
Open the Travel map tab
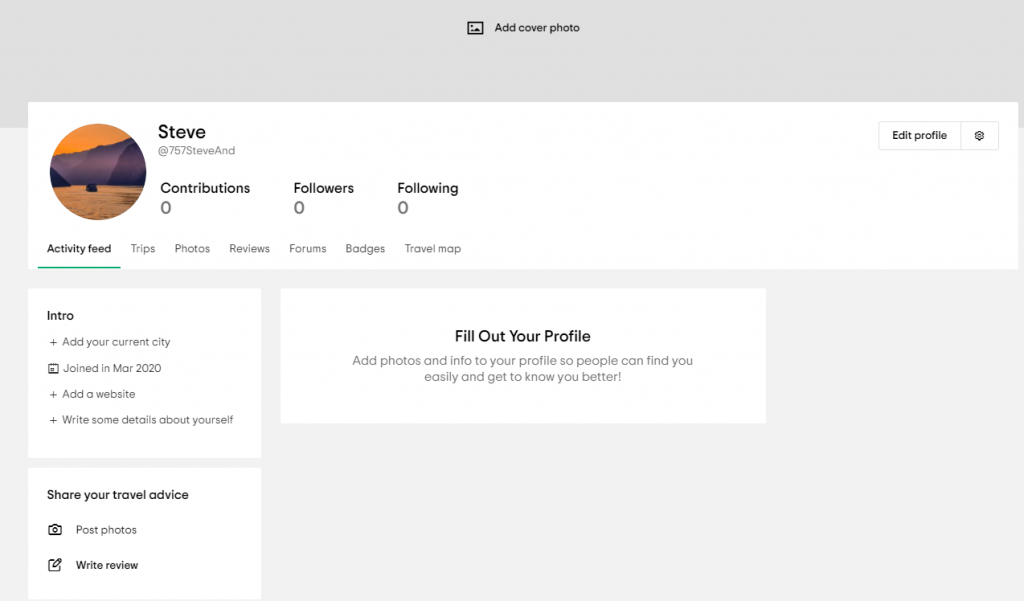point(432,249)
